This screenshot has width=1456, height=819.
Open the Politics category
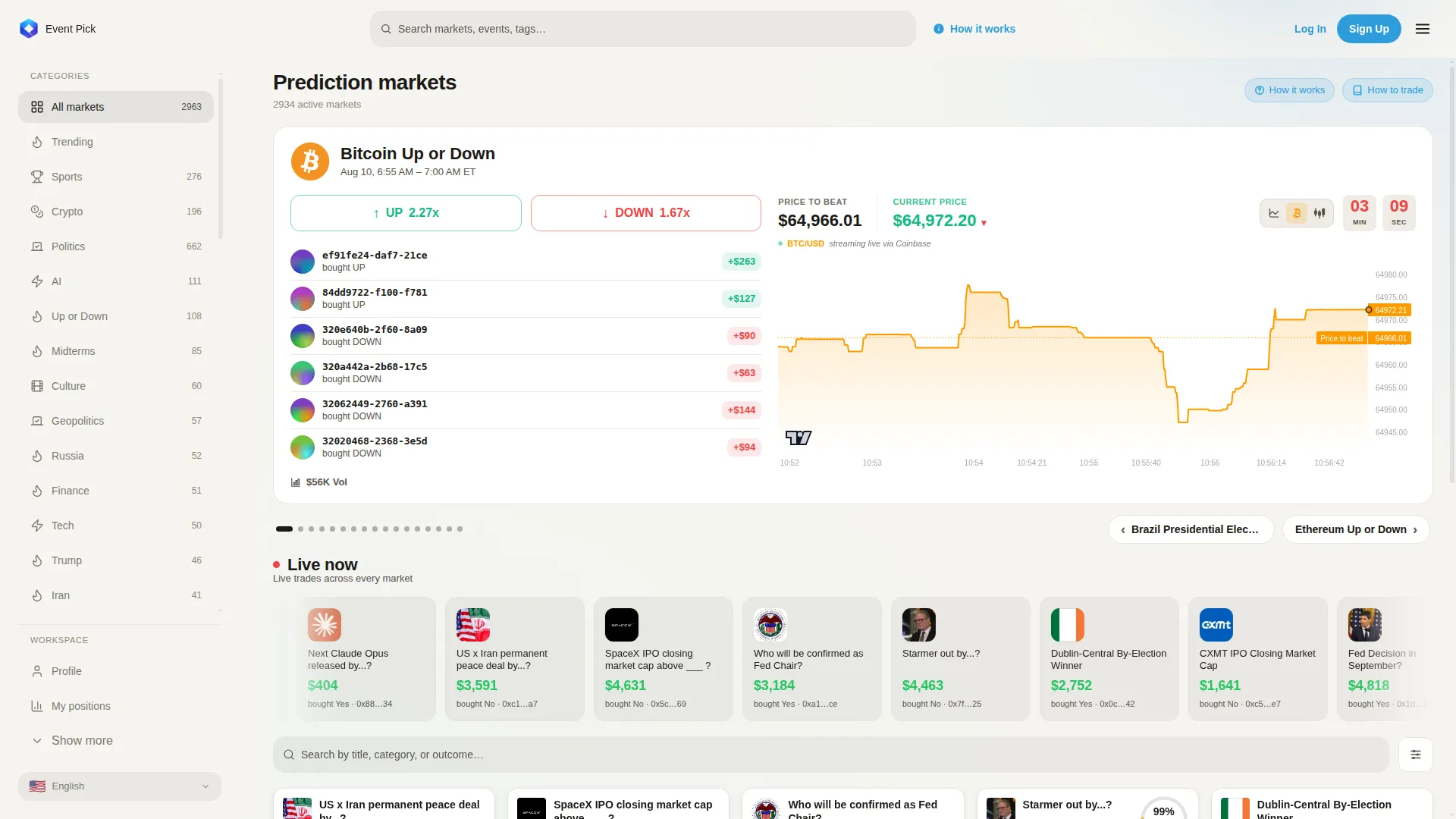point(116,246)
